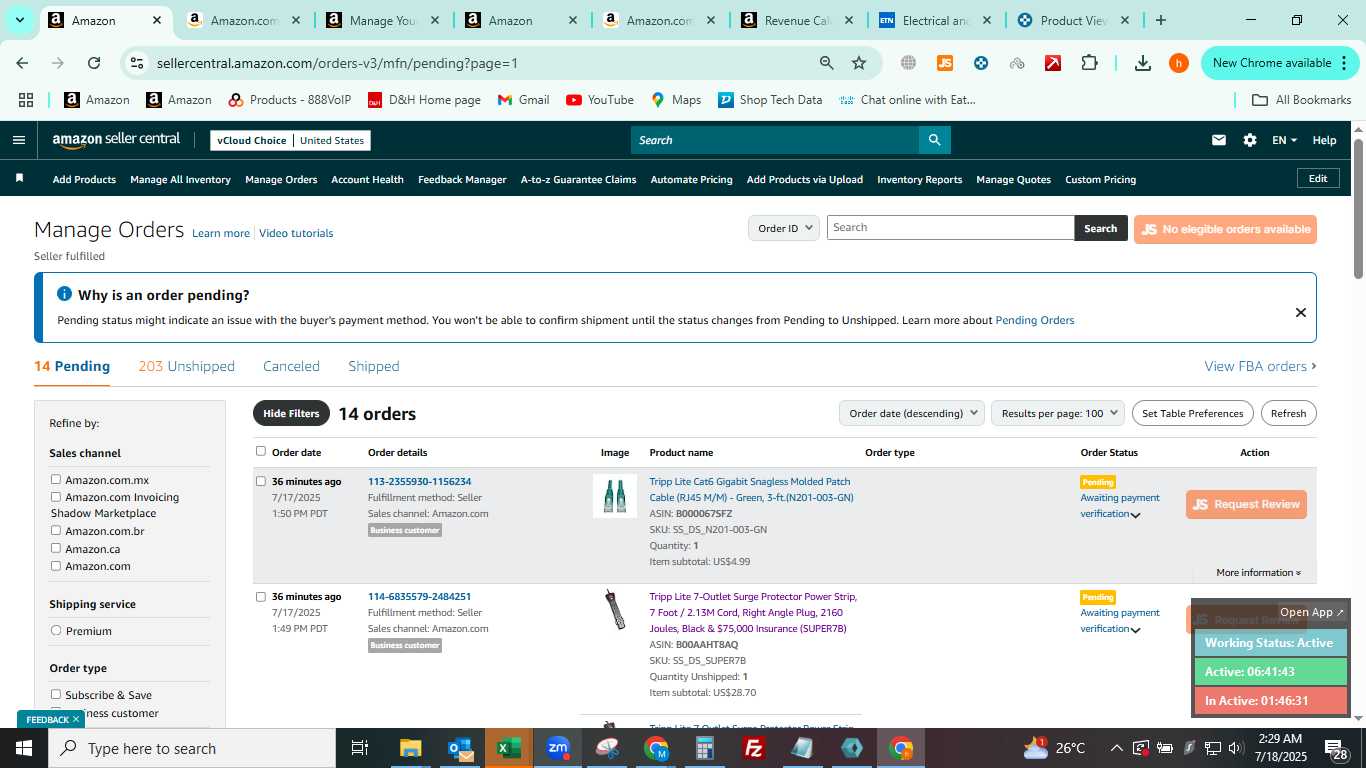Screen dimensions: 1366x768
Task: Open the Pending Orders help link
Action: coord(1034,320)
